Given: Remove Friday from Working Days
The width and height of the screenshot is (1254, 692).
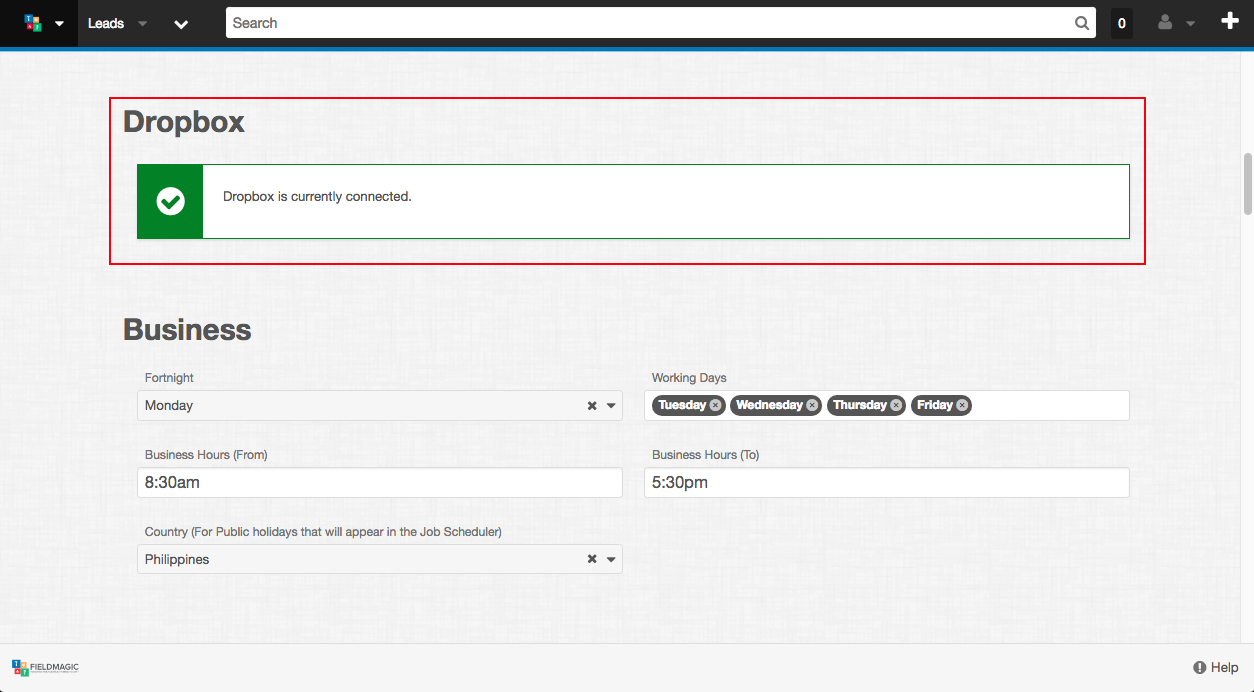Looking at the screenshot, I should [962, 405].
